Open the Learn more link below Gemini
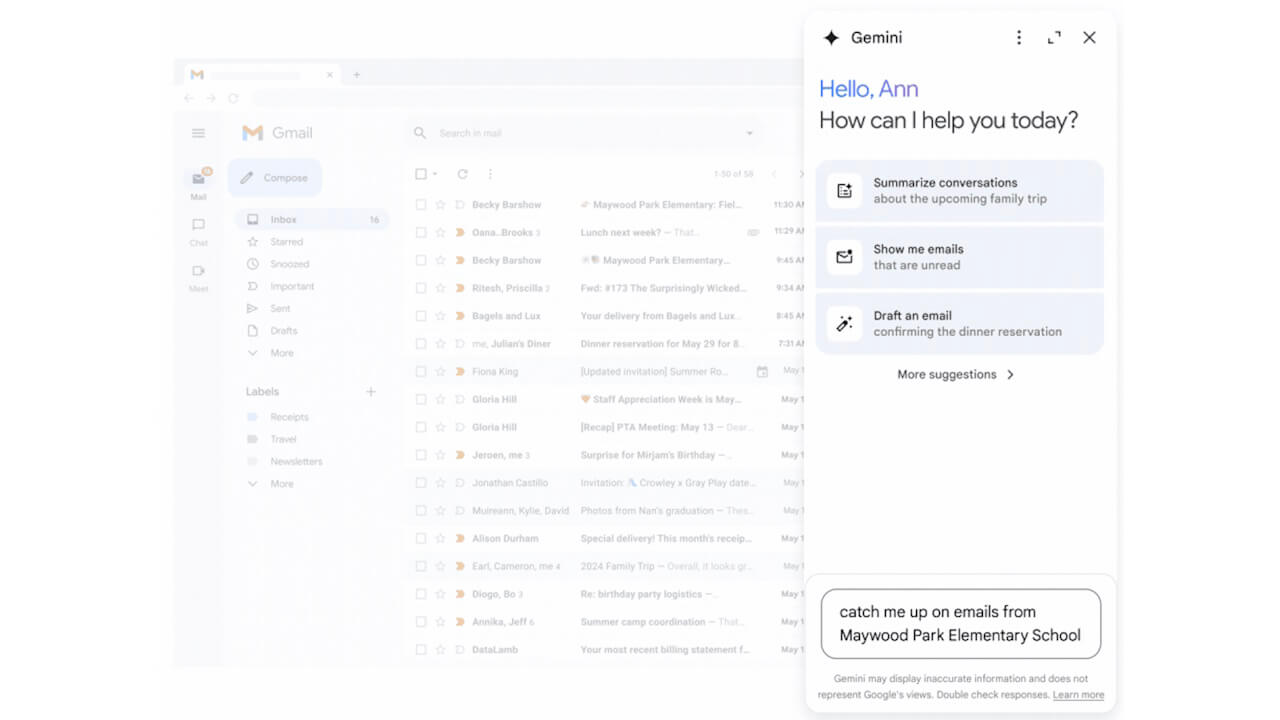 (1078, 694)
